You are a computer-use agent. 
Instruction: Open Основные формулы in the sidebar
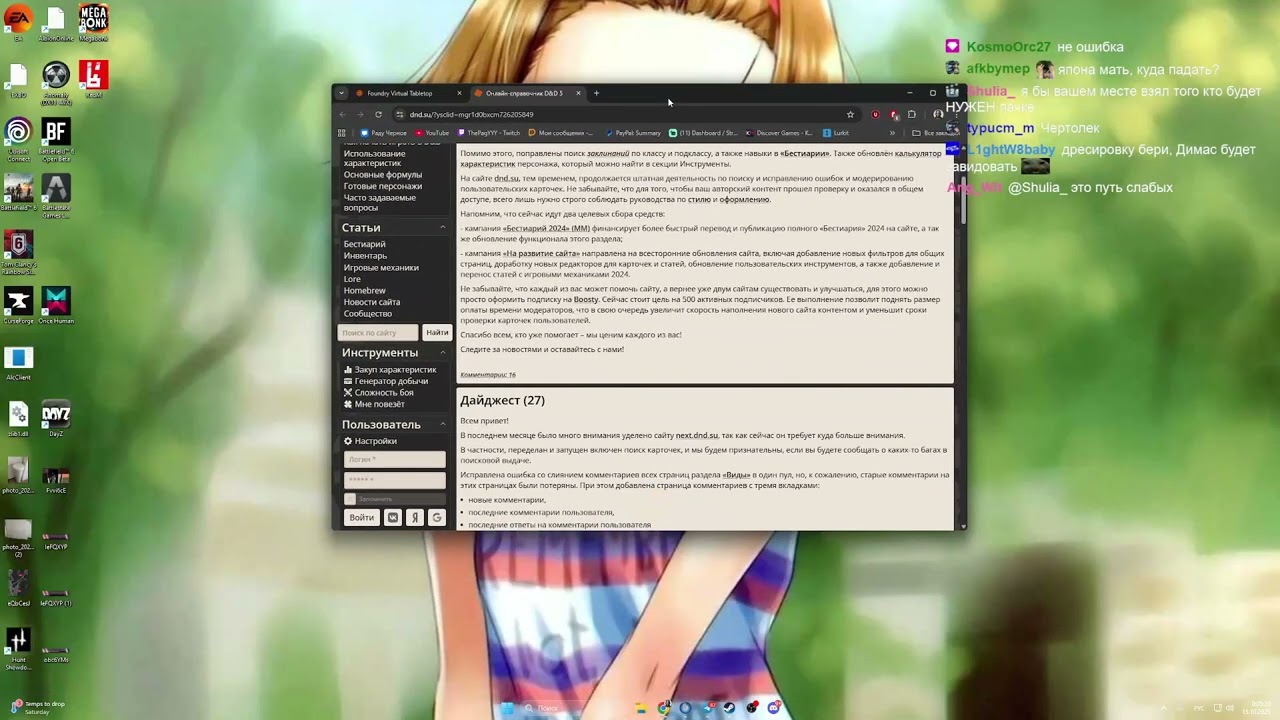[383, 175]
